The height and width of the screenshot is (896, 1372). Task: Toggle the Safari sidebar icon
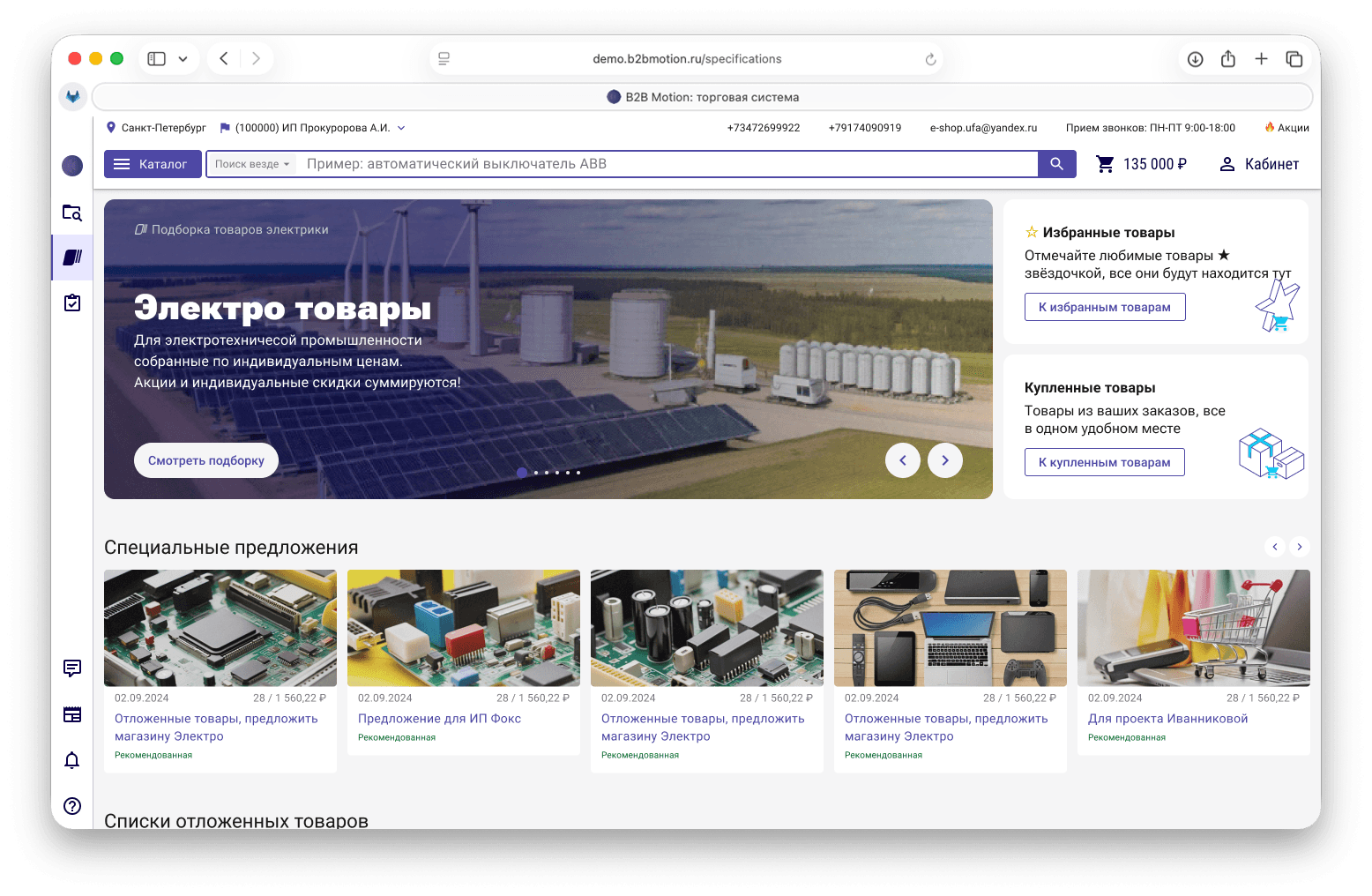[x=157, y=59]
